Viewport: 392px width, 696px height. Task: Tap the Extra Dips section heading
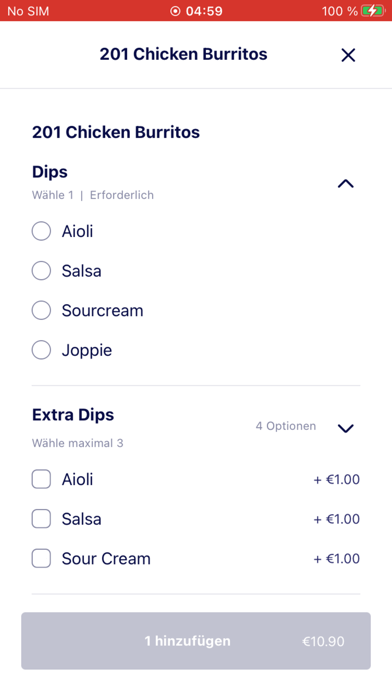point(73,415)
